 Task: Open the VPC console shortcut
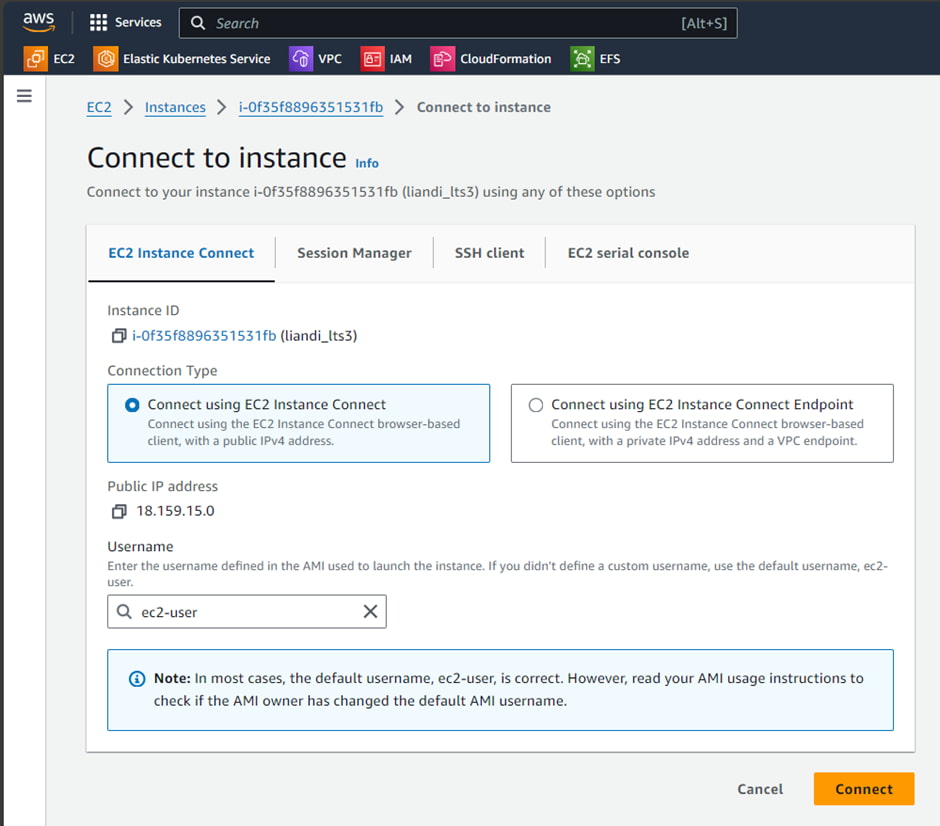[317, 58]
